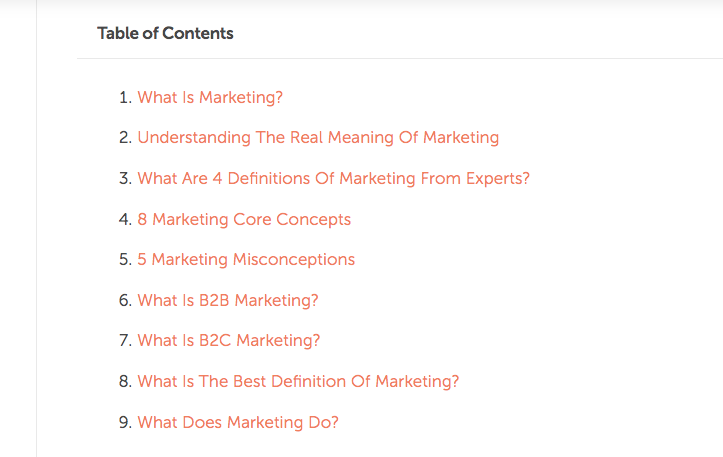Select list number 6 before the B2B entry
Image resolution: width=723 pixels, height=457 pixels.
coord(125,300)
